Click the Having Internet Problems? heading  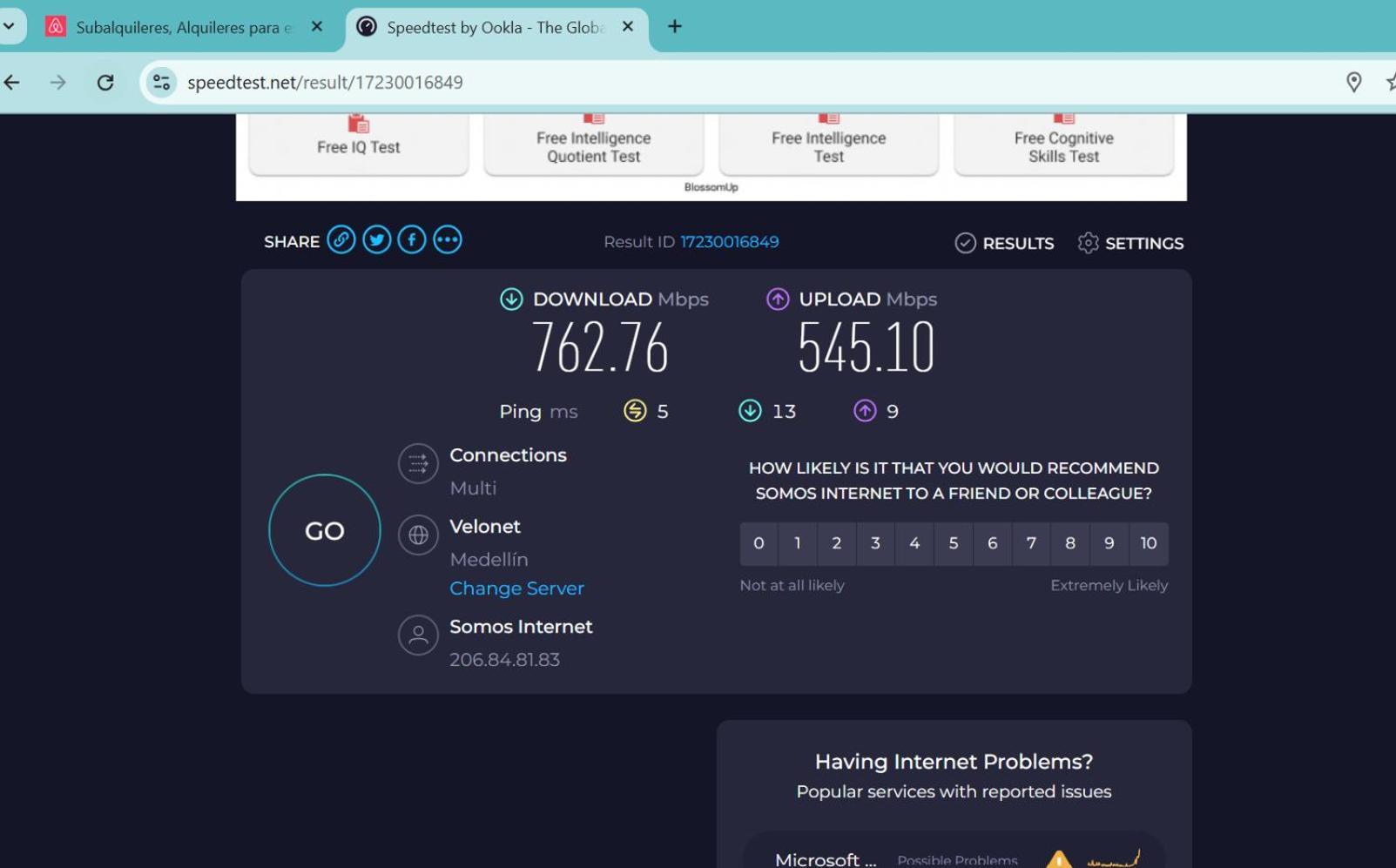click(954, 762)
